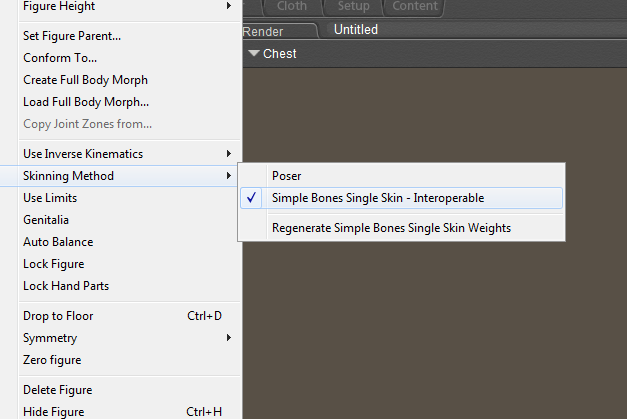Viewport: 627px width, 419px height.
Task: Click Lock Figure menu entry
Action: pyautogui.click(x=53, y=264)
